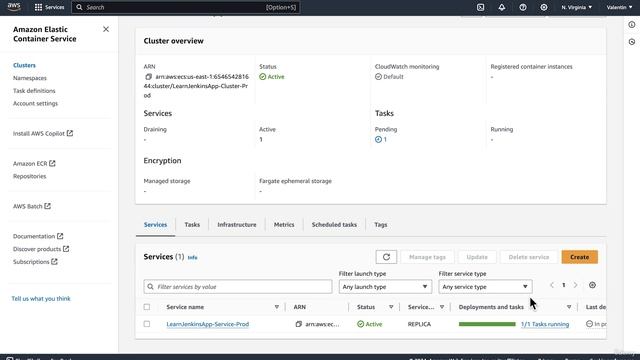Open the Discover products link
Viewport: 640px width, 360px height.
(x=41, y=249)
